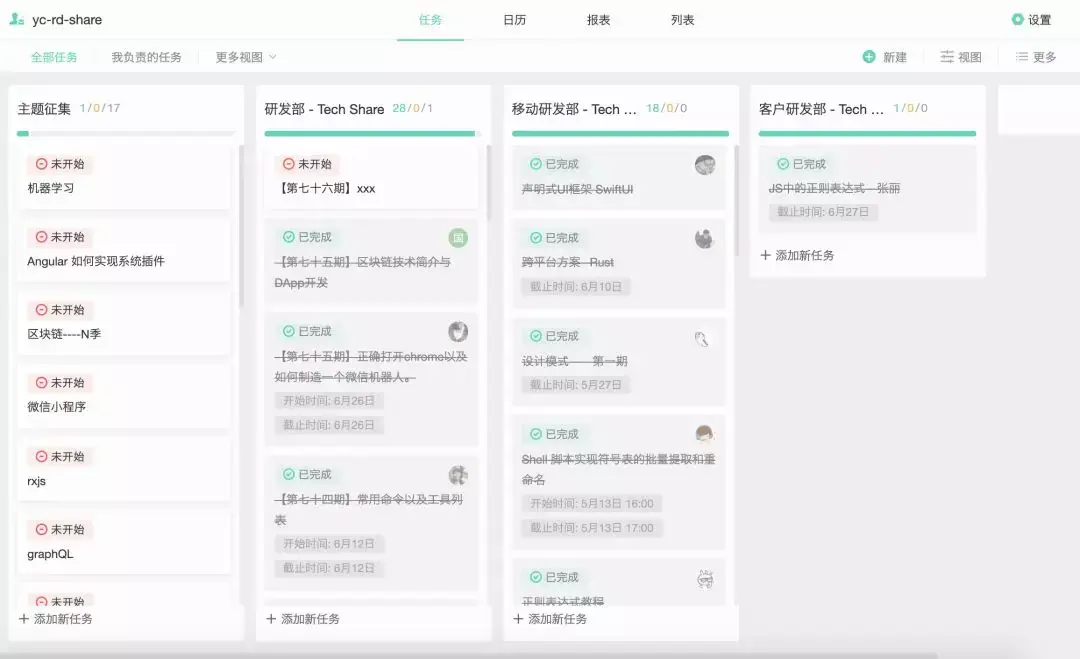Toggle 已完成 status on 跨平台方案 Rust card

[554, 238]
